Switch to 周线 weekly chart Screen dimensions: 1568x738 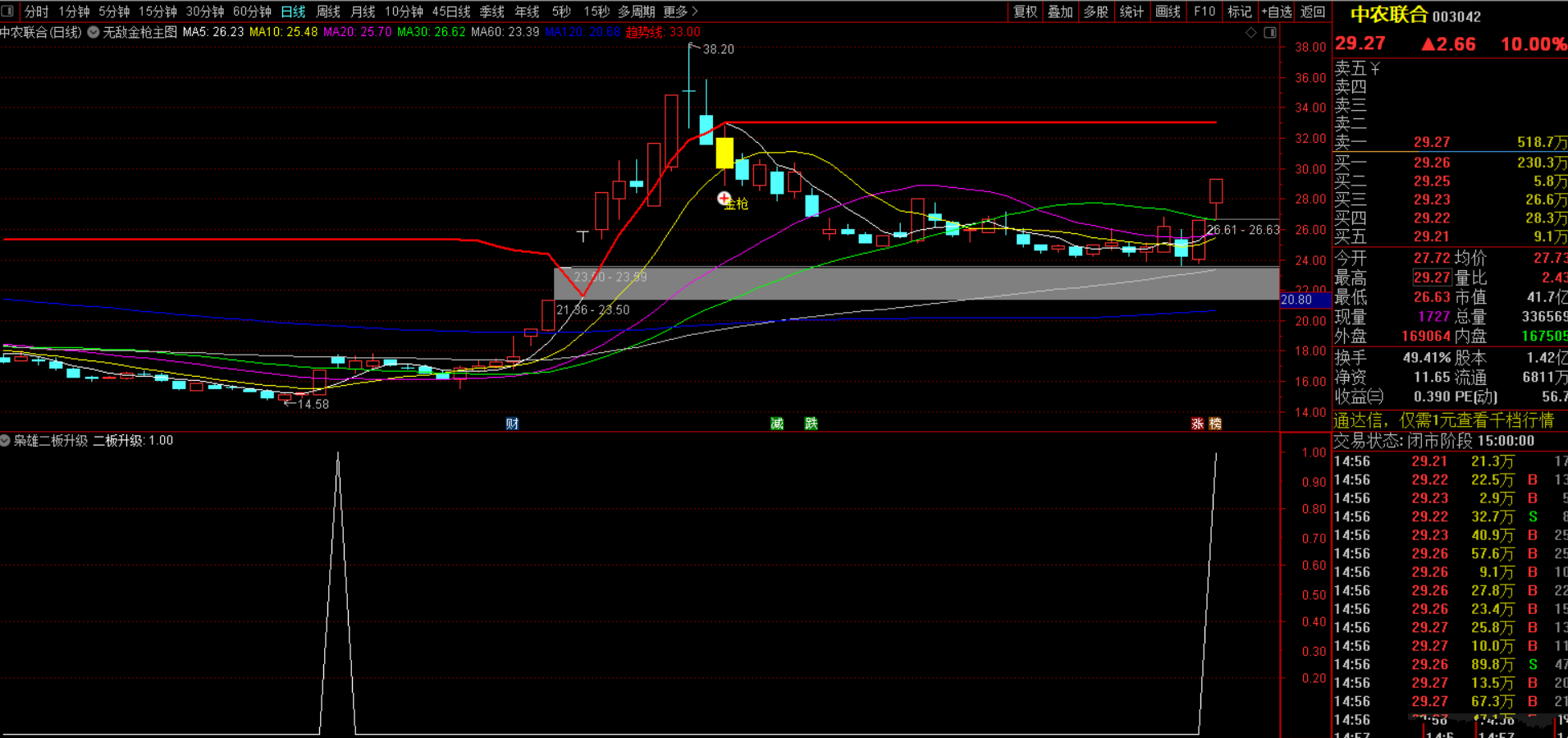coord(328,11)
